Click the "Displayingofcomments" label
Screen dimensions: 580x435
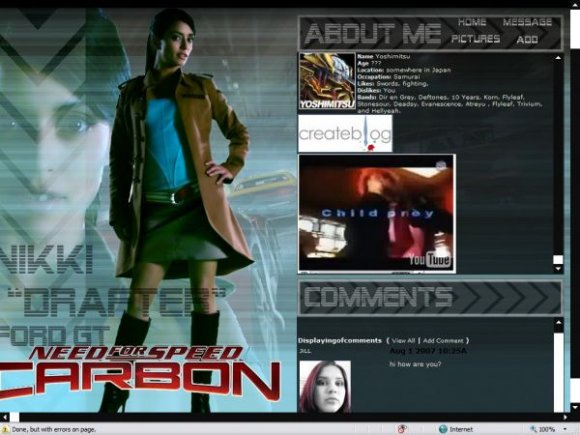pos(340,341)
